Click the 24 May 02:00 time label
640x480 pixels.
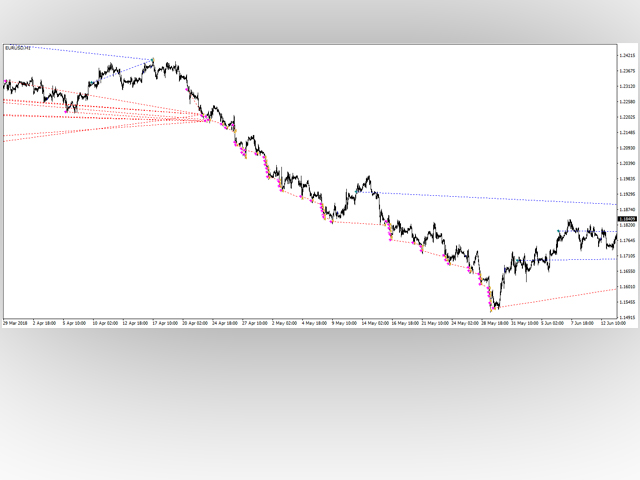(x=465, y=323)
